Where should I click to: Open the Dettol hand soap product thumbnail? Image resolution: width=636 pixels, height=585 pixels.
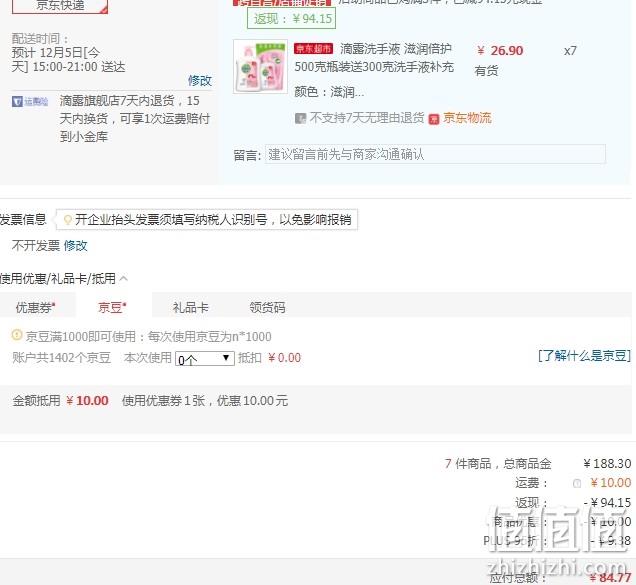coord(261,67)
